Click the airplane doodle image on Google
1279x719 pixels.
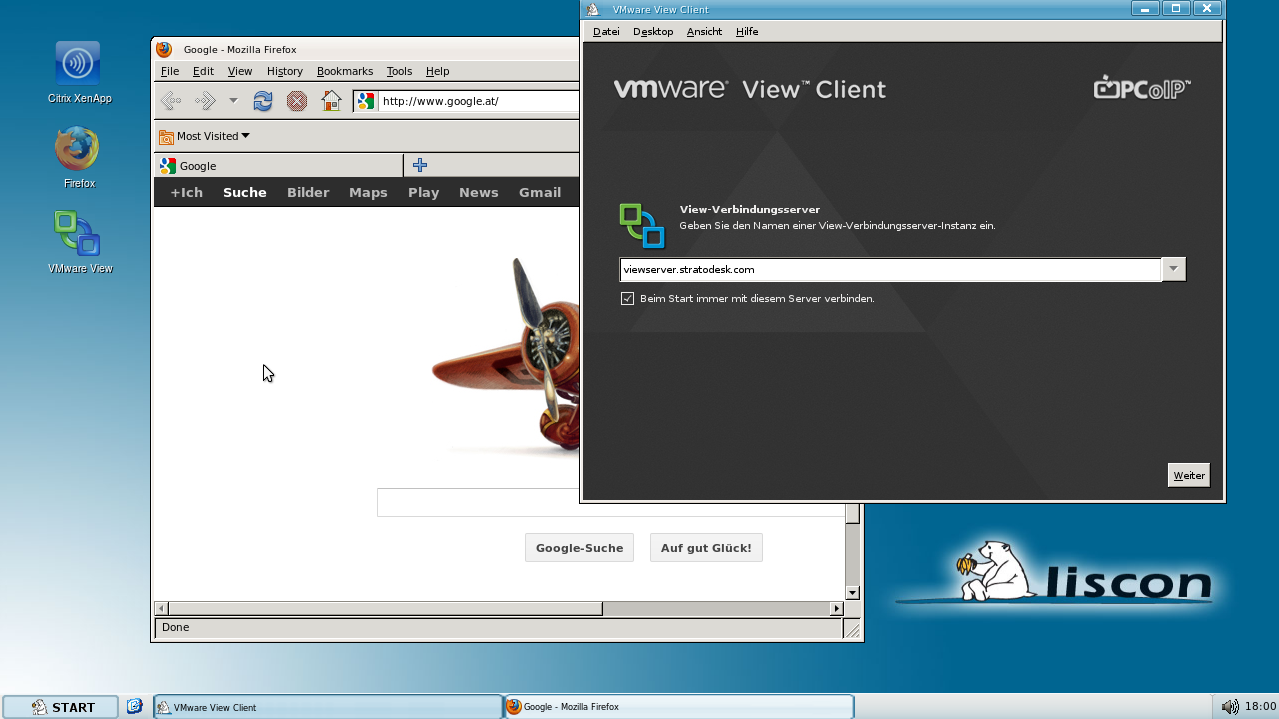[505, 355]
